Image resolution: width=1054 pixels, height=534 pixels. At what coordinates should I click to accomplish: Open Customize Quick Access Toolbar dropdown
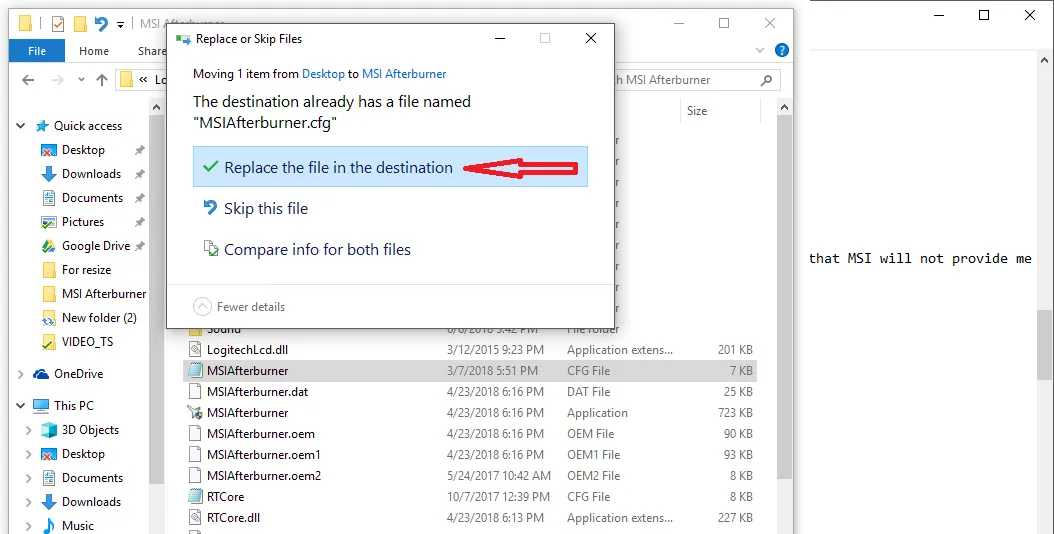pyautogui.click(x=120, y=25)
